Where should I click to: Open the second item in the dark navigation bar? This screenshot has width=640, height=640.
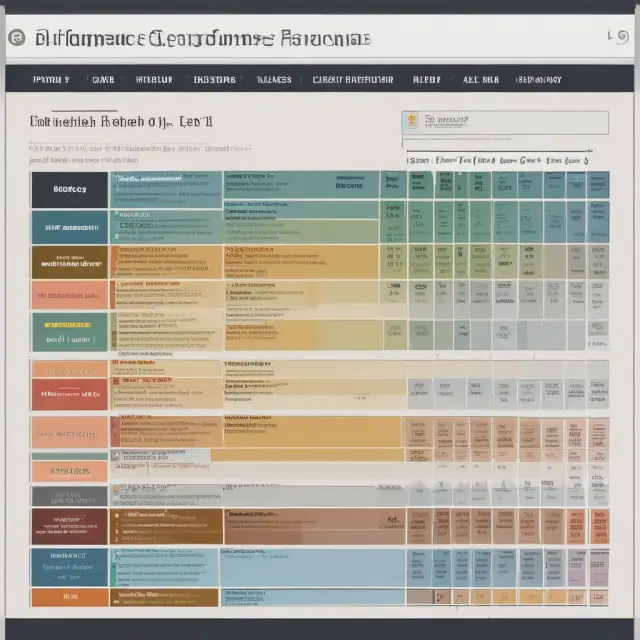[x=103, y=80]
